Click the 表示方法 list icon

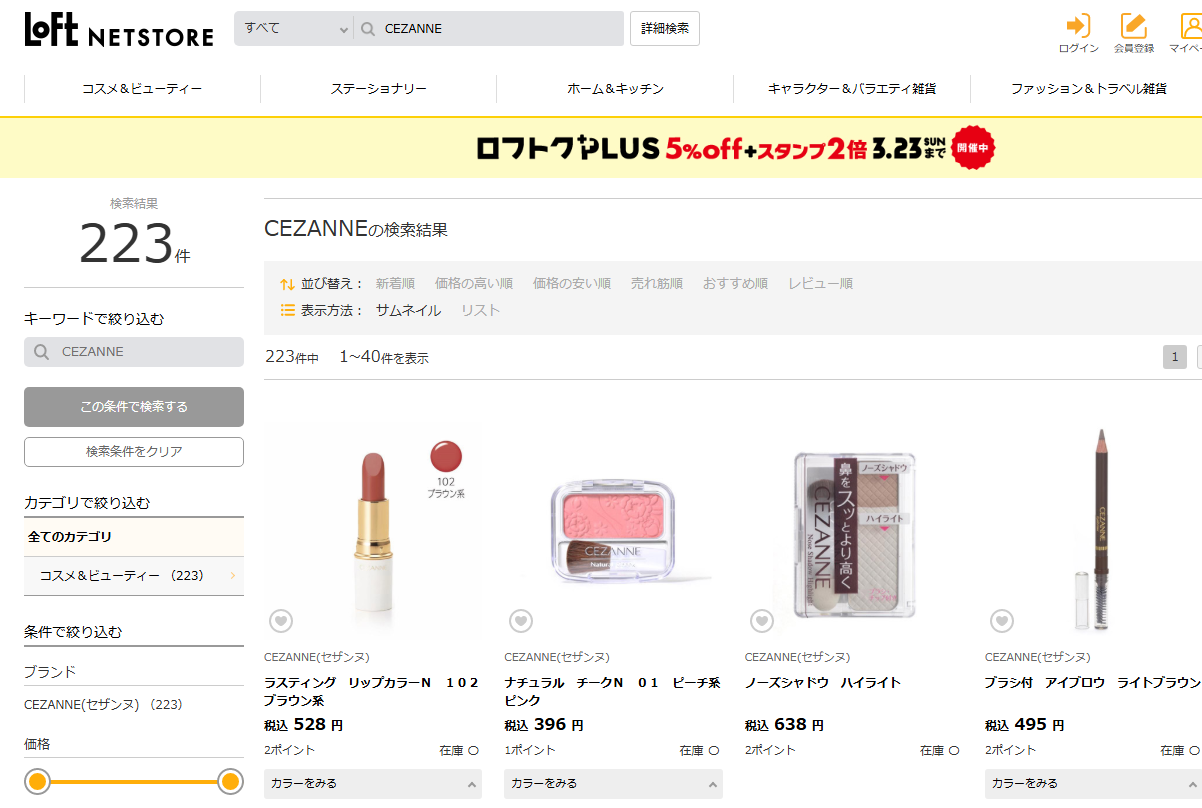point(287,310)
